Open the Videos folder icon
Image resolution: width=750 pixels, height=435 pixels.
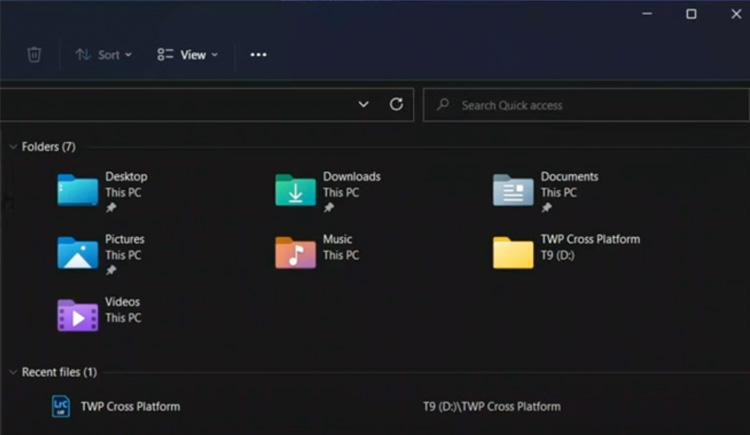[77, 315]
